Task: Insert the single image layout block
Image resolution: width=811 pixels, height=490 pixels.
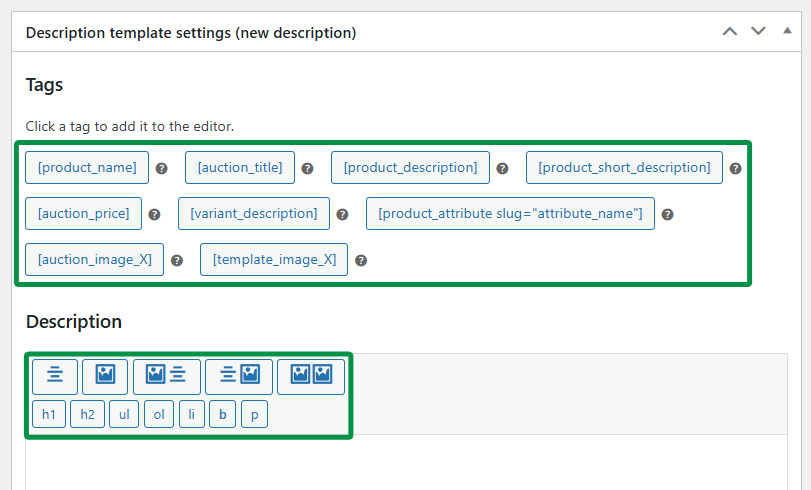Action: 105,377
